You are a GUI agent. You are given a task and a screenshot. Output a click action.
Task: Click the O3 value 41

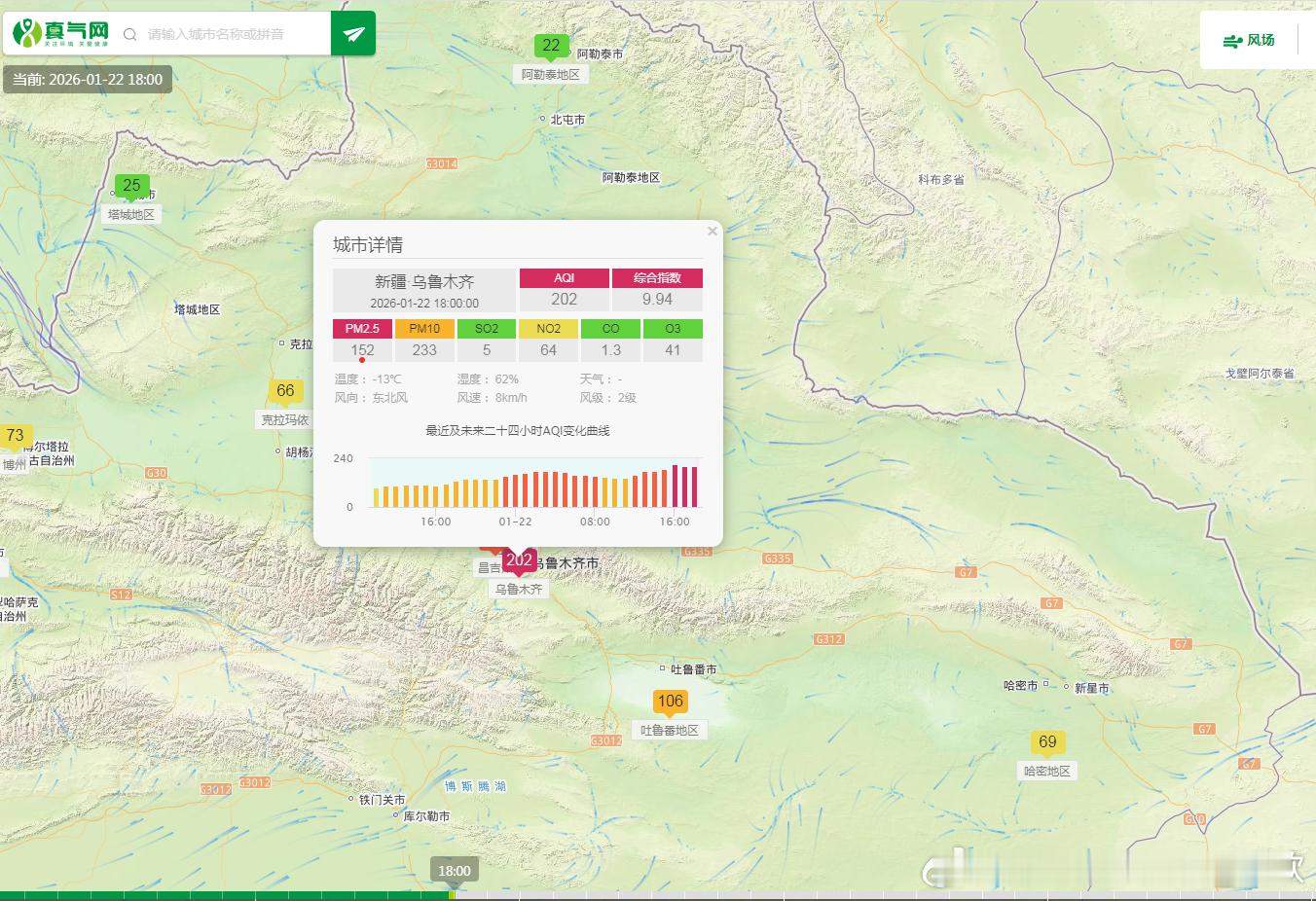pos(673,350)
